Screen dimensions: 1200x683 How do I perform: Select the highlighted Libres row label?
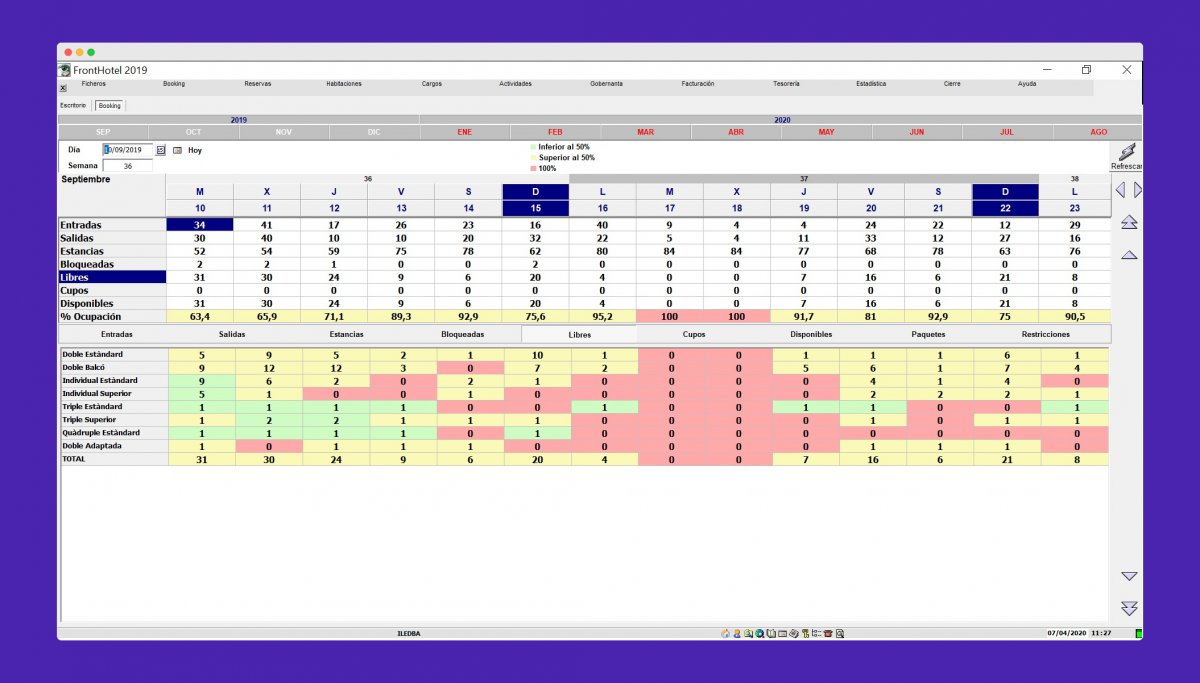coord(111,277)
